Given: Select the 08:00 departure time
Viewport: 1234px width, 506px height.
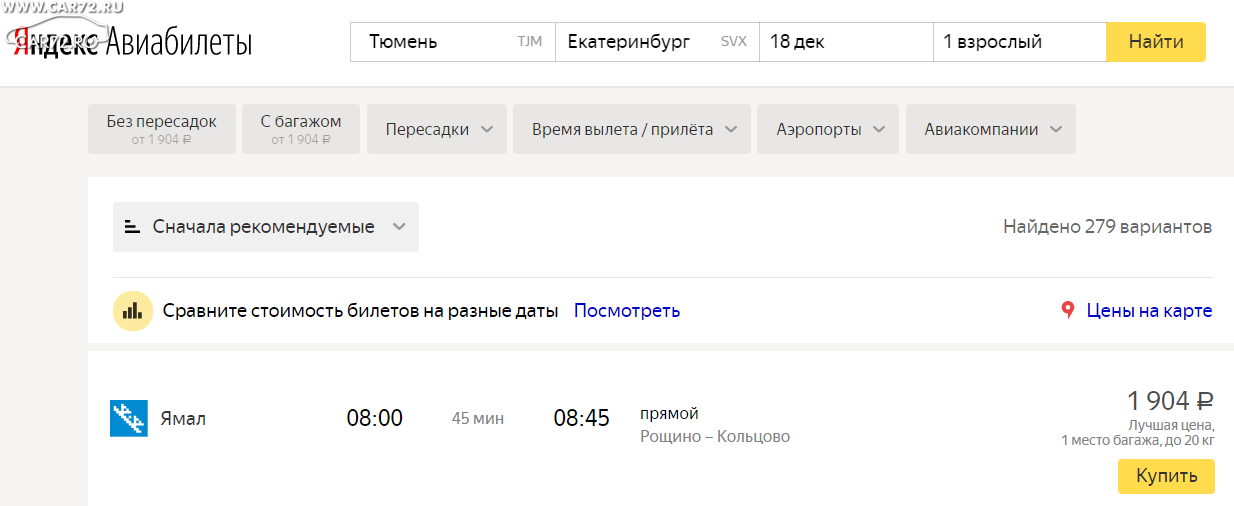Looking at the screenshot, I should pyautogui.click(x=375, y=418).
